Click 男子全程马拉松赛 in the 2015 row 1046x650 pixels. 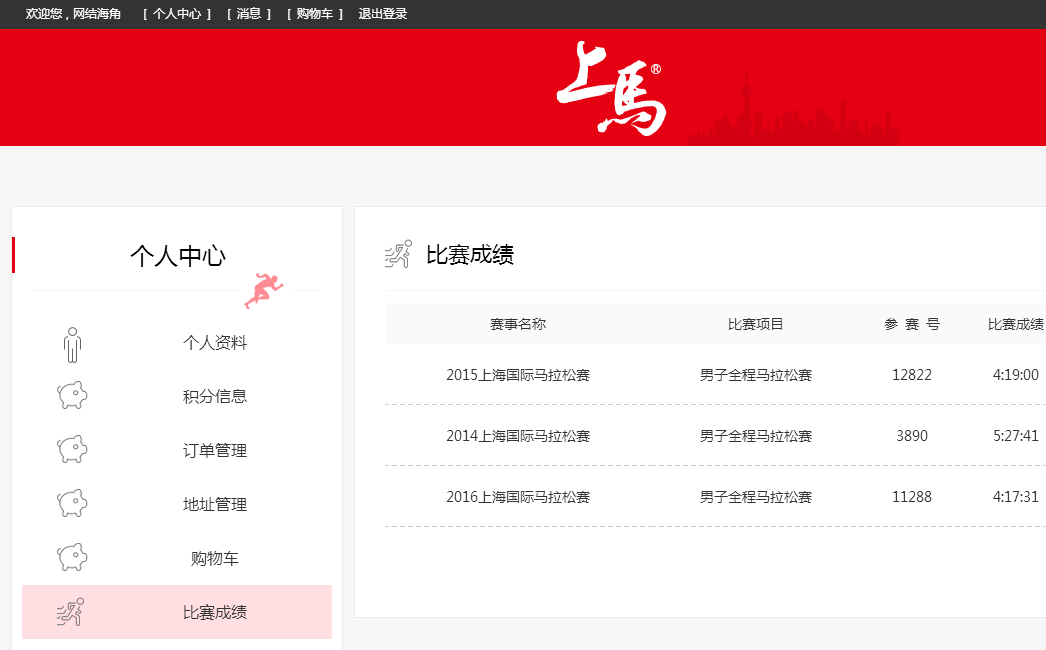click(x=756, y=375)
